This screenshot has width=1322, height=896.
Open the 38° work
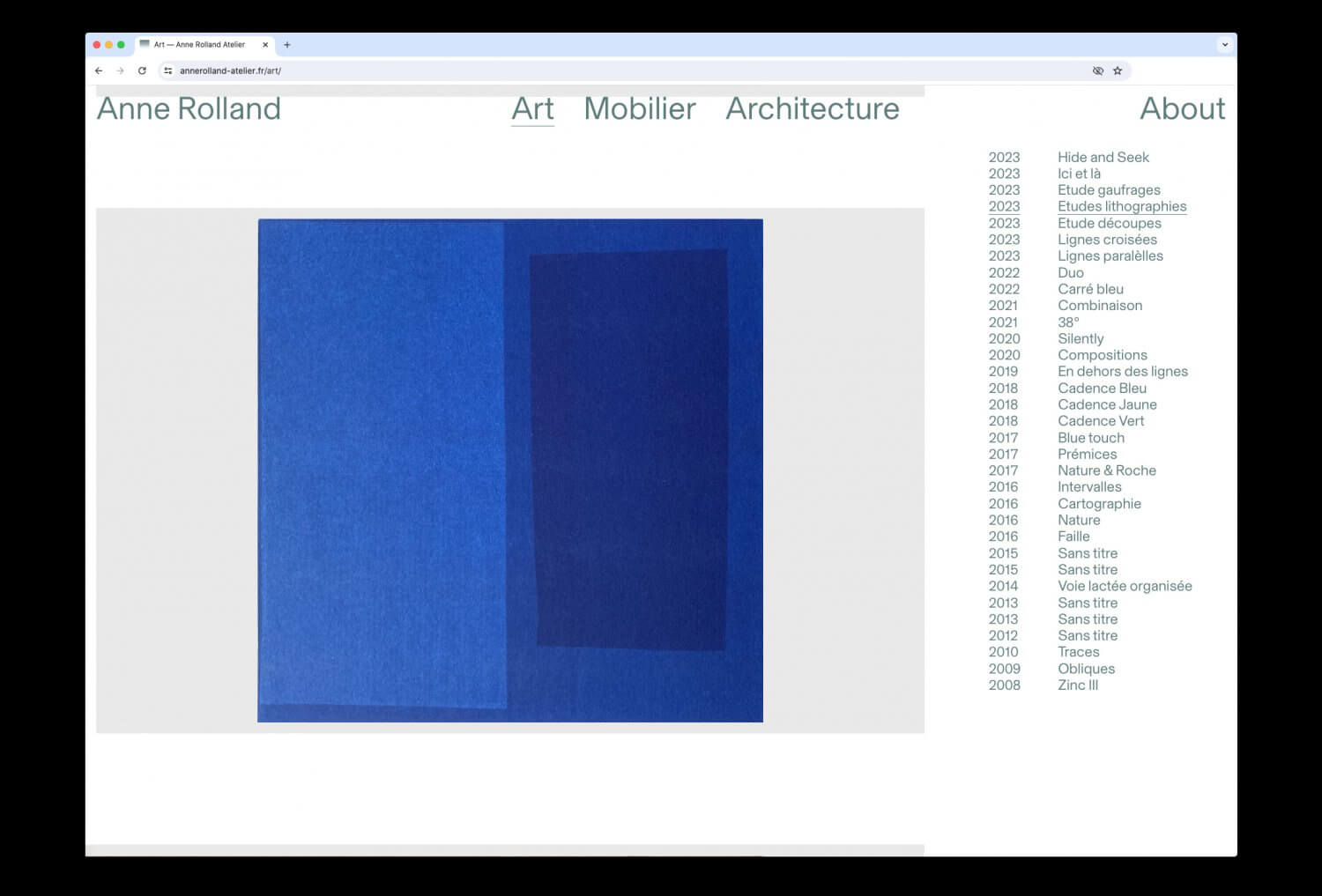pos(1068,322)
